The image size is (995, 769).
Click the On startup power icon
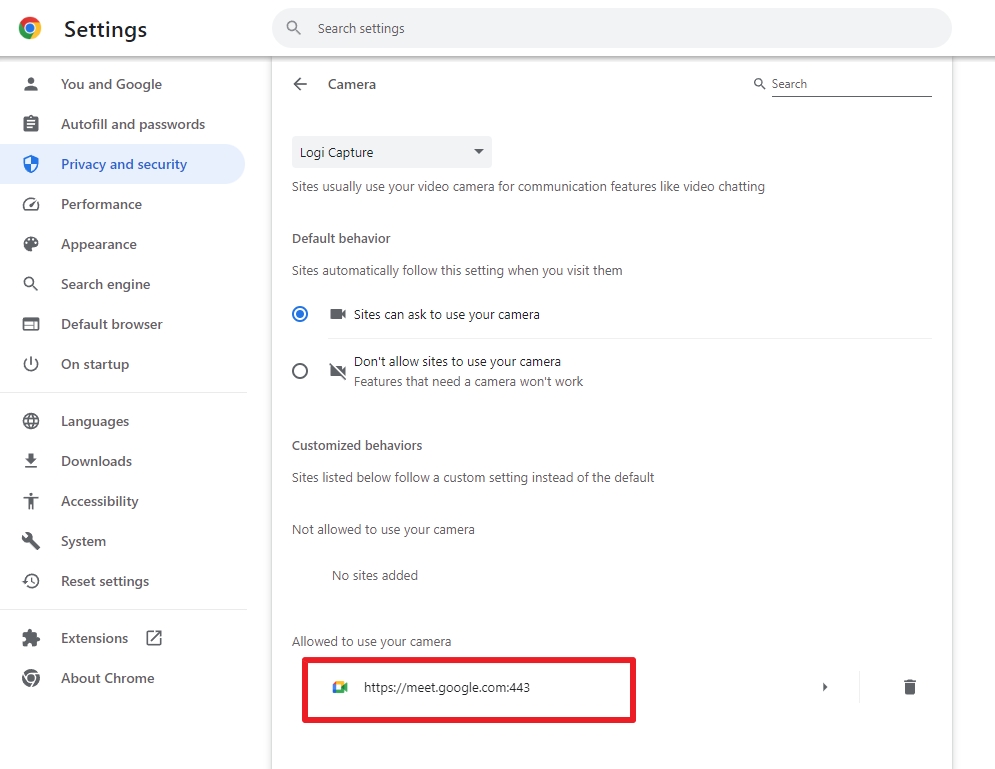point(30,364)
